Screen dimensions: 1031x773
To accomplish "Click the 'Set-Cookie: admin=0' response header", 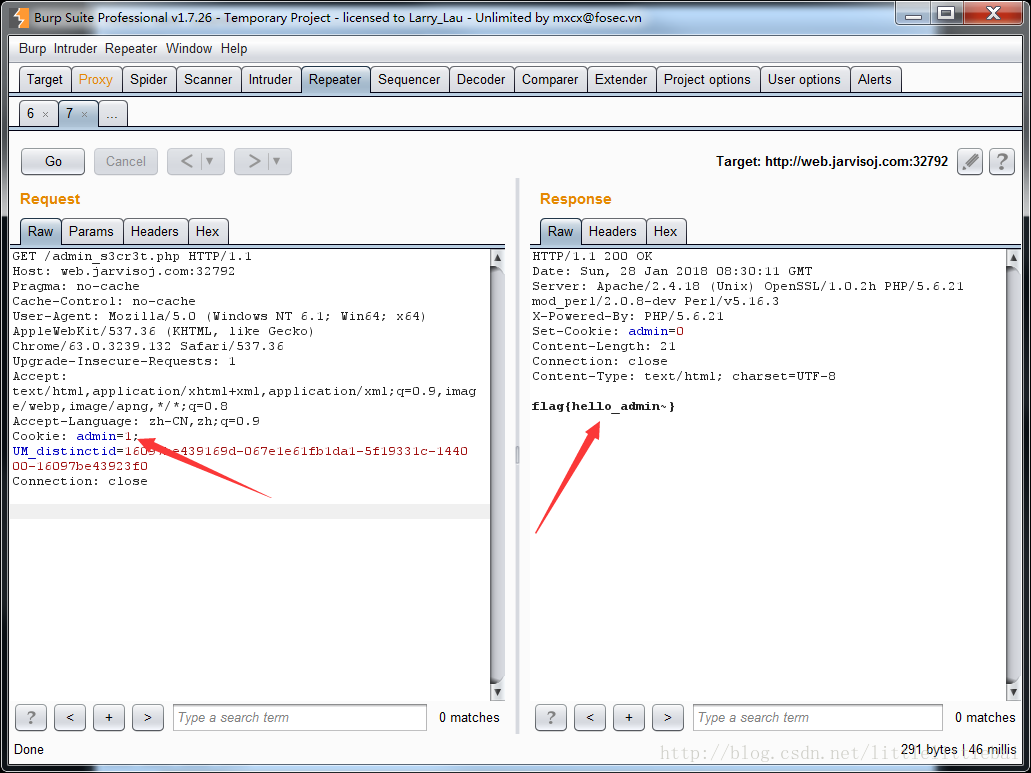I will [608, 331].
